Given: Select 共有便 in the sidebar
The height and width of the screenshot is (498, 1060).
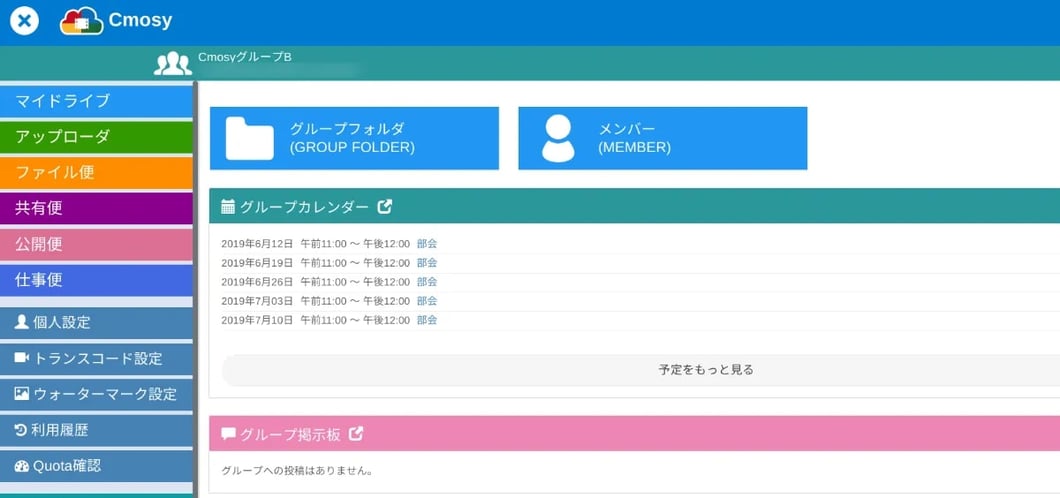Looking at the screenshot, I should click(x=96, y=209).
